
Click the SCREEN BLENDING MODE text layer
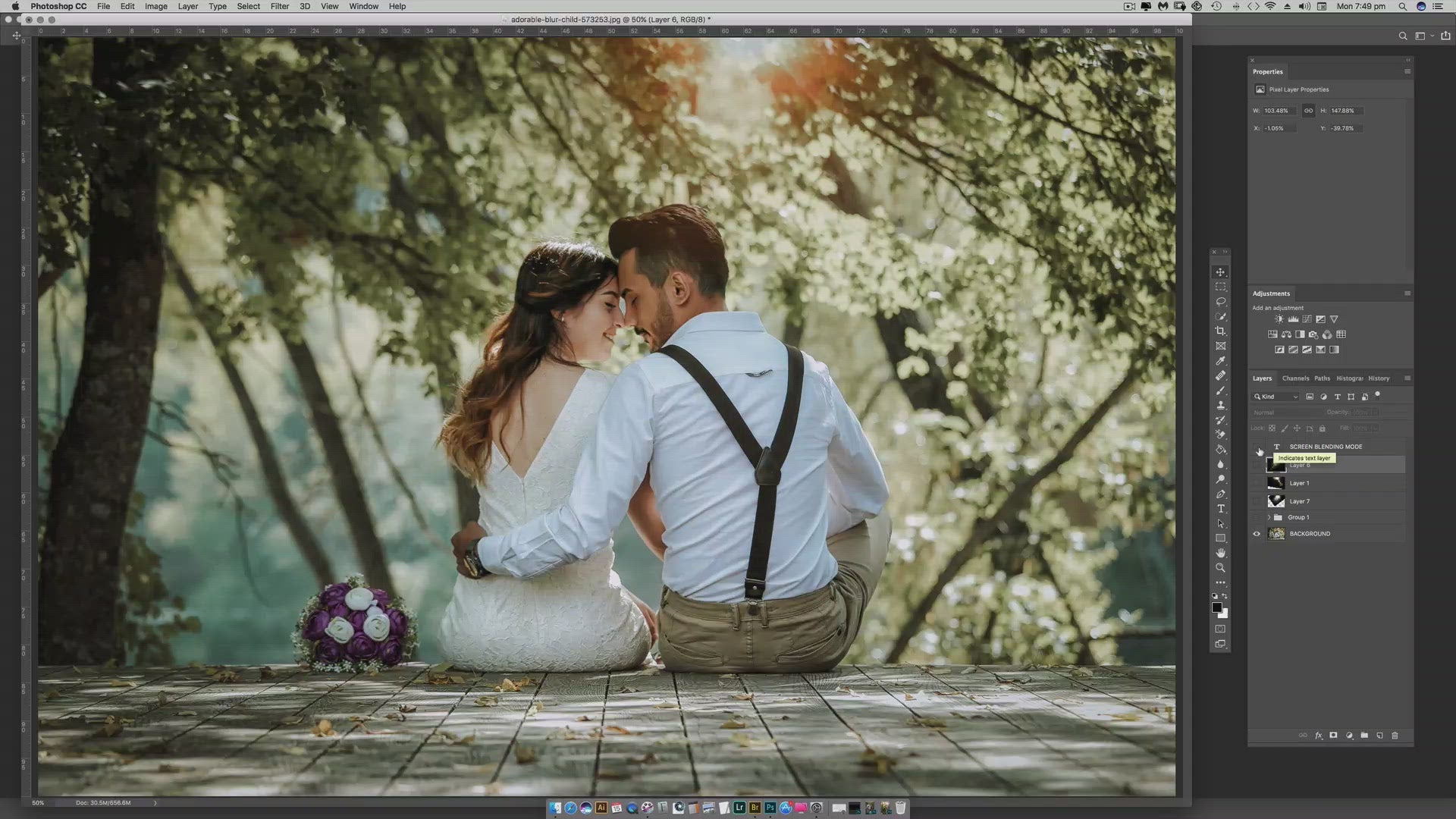(x=1326, y=447)
